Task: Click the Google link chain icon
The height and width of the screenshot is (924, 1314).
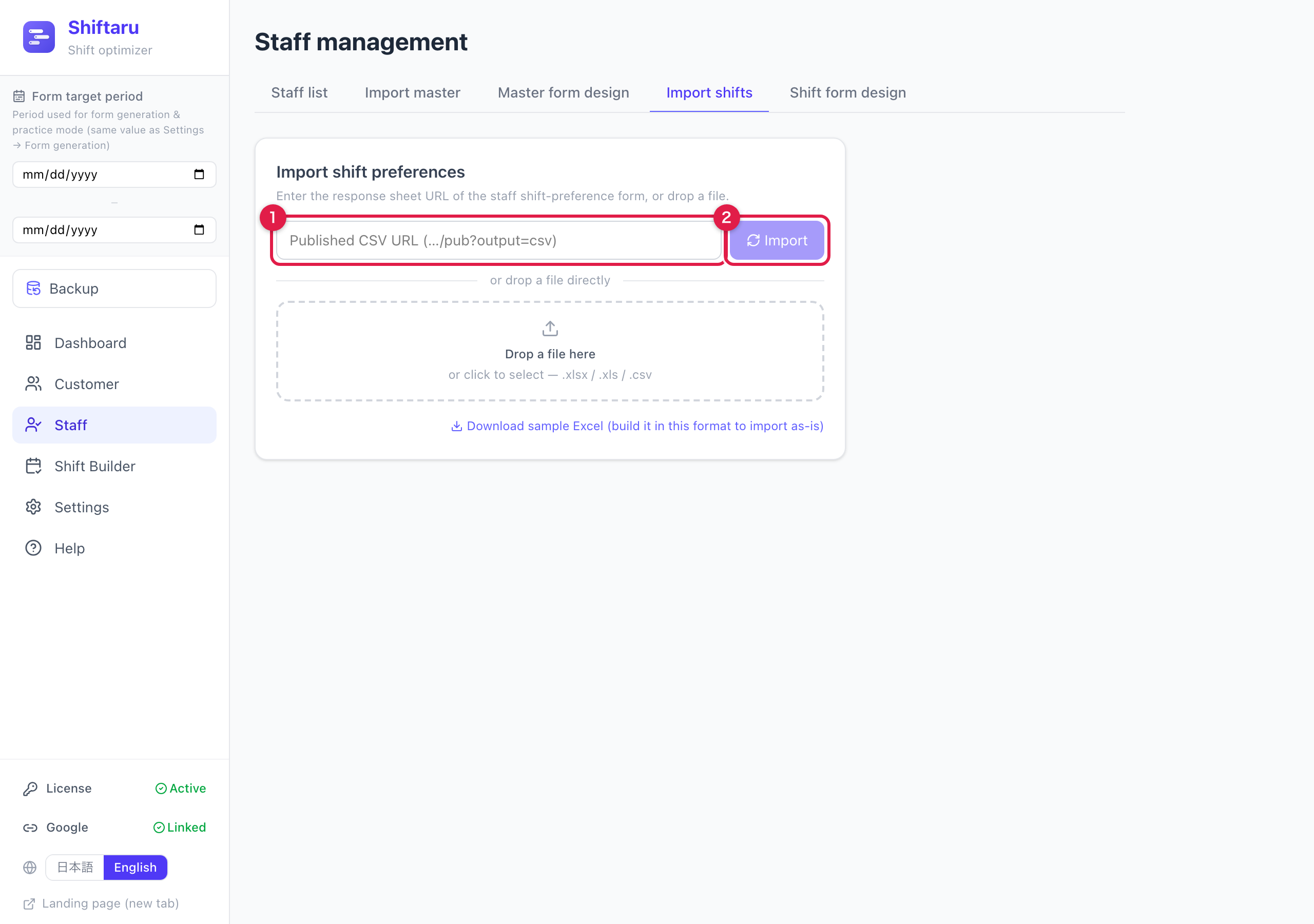Action: pyautogui.click(x=30, y=827)
